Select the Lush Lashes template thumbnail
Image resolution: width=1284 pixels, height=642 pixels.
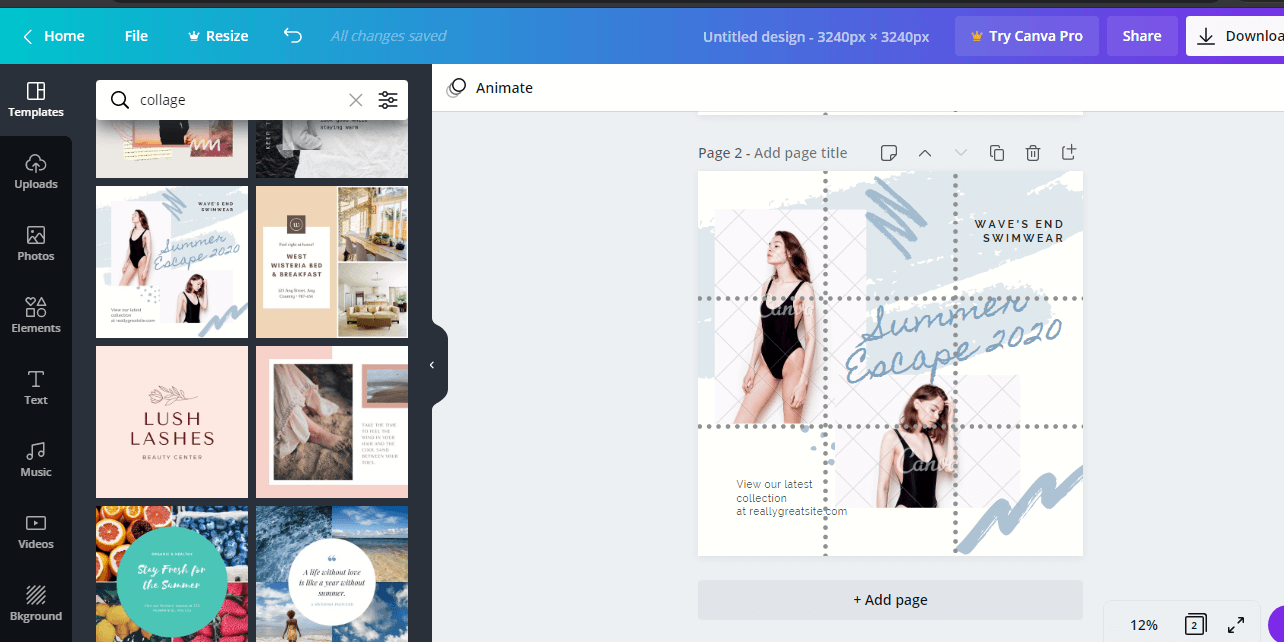pyautogui.click(x=171, y=421)
